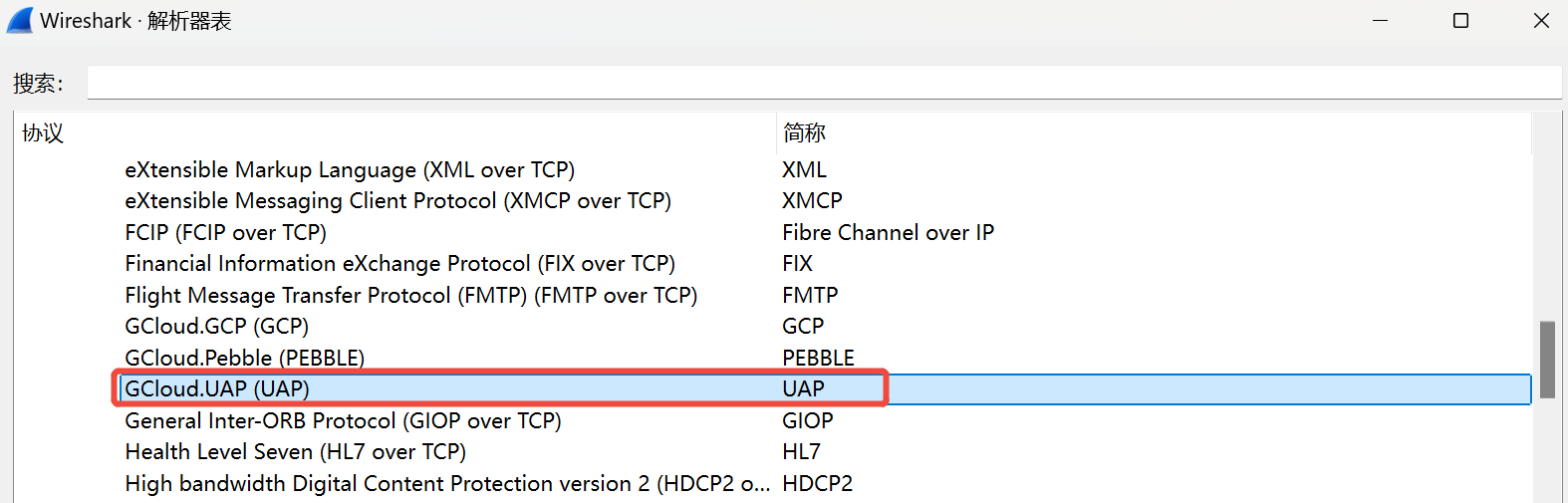The image size is (1568, 503).
Task: Select Health Level Seven (HL7 over TCP)
Action: click(295, 452)
